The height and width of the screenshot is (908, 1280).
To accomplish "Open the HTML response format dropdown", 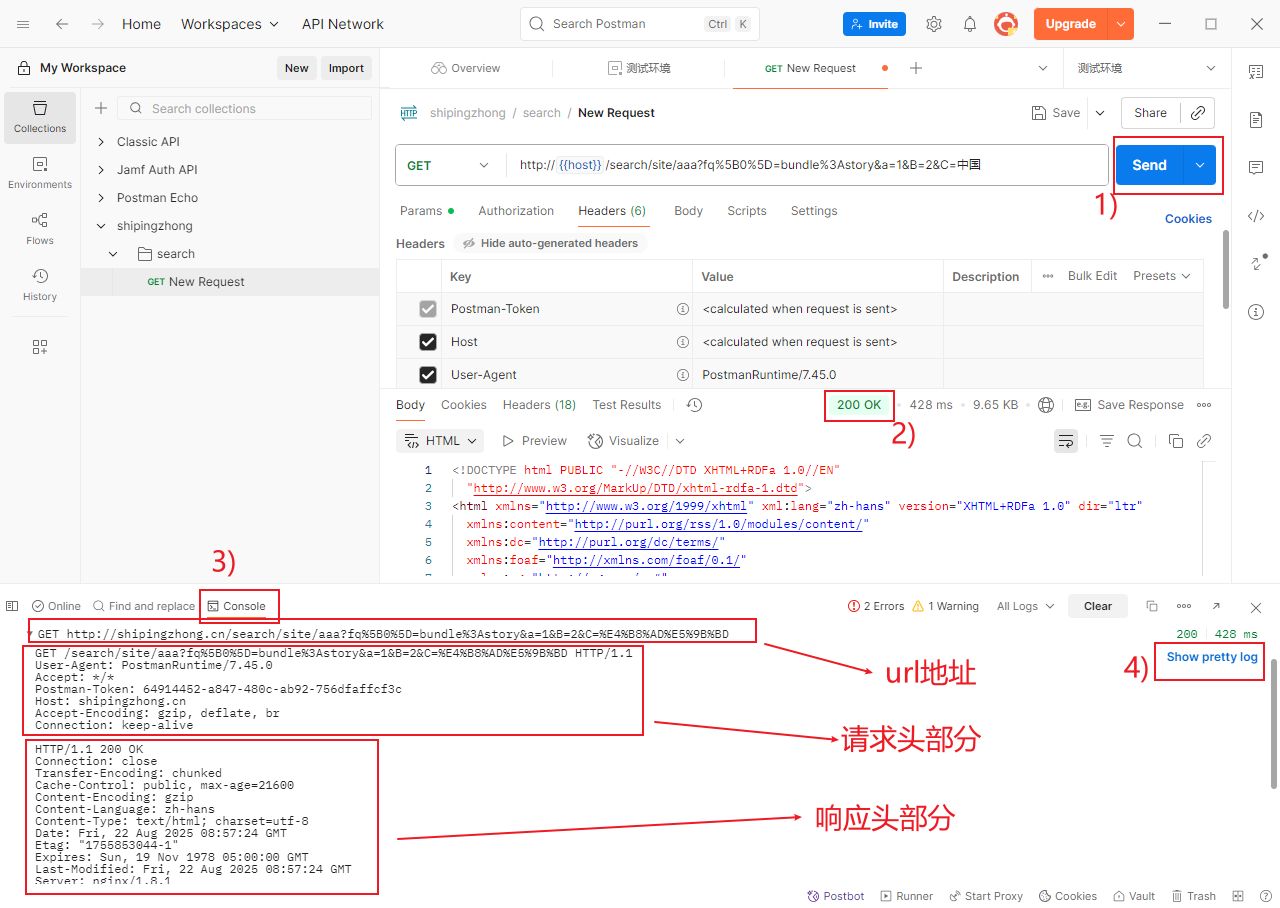I will pos(440,441).
